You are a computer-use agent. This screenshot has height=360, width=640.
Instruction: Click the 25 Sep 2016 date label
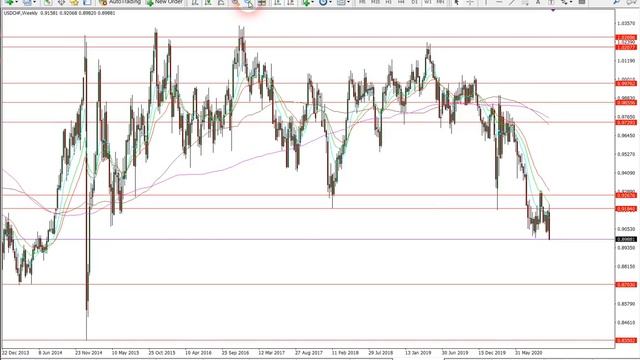tap(235, 353)
